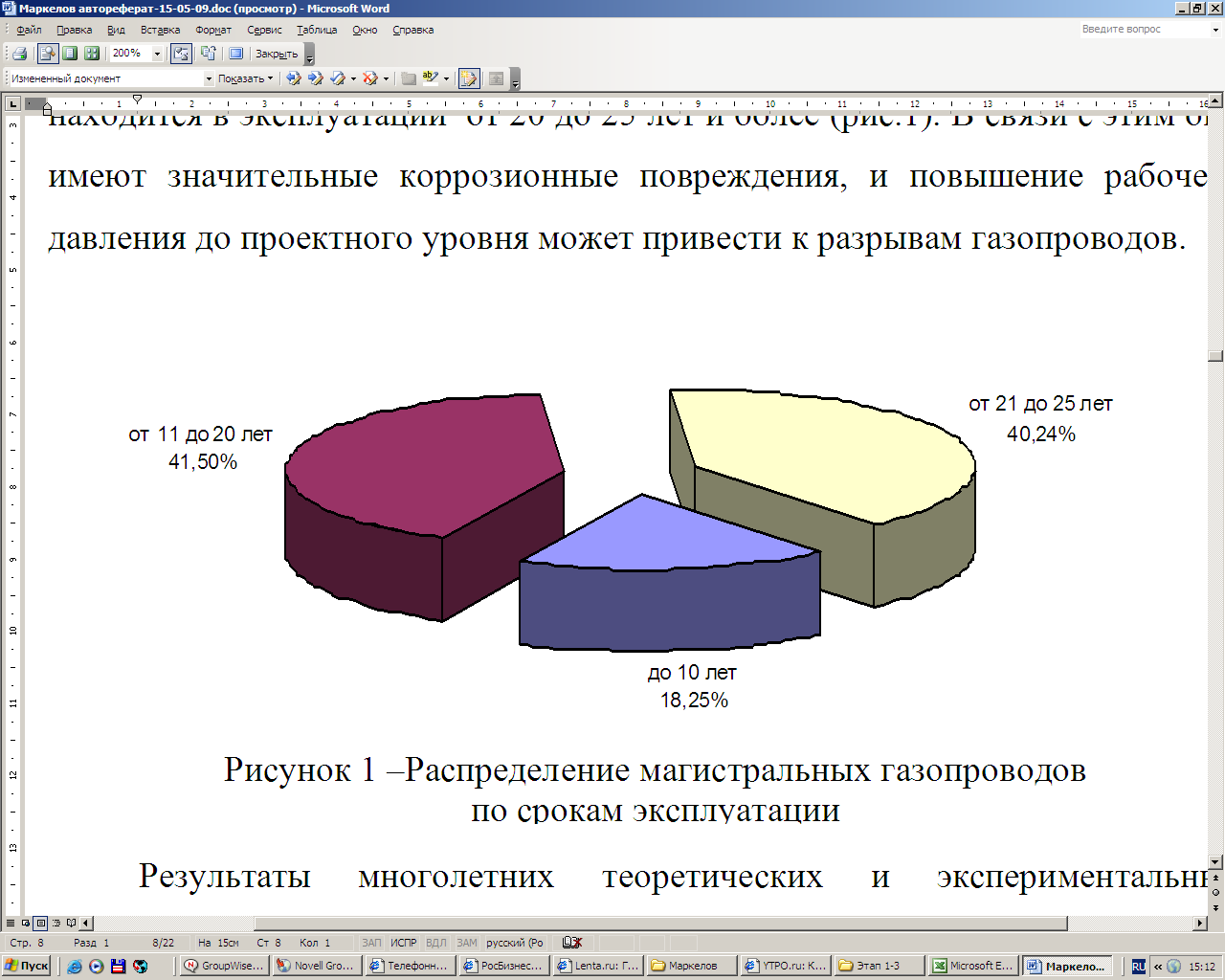Toggle the Magnifier tool
This screenshot has width=1225, height=980.
(x=47, y=54)
